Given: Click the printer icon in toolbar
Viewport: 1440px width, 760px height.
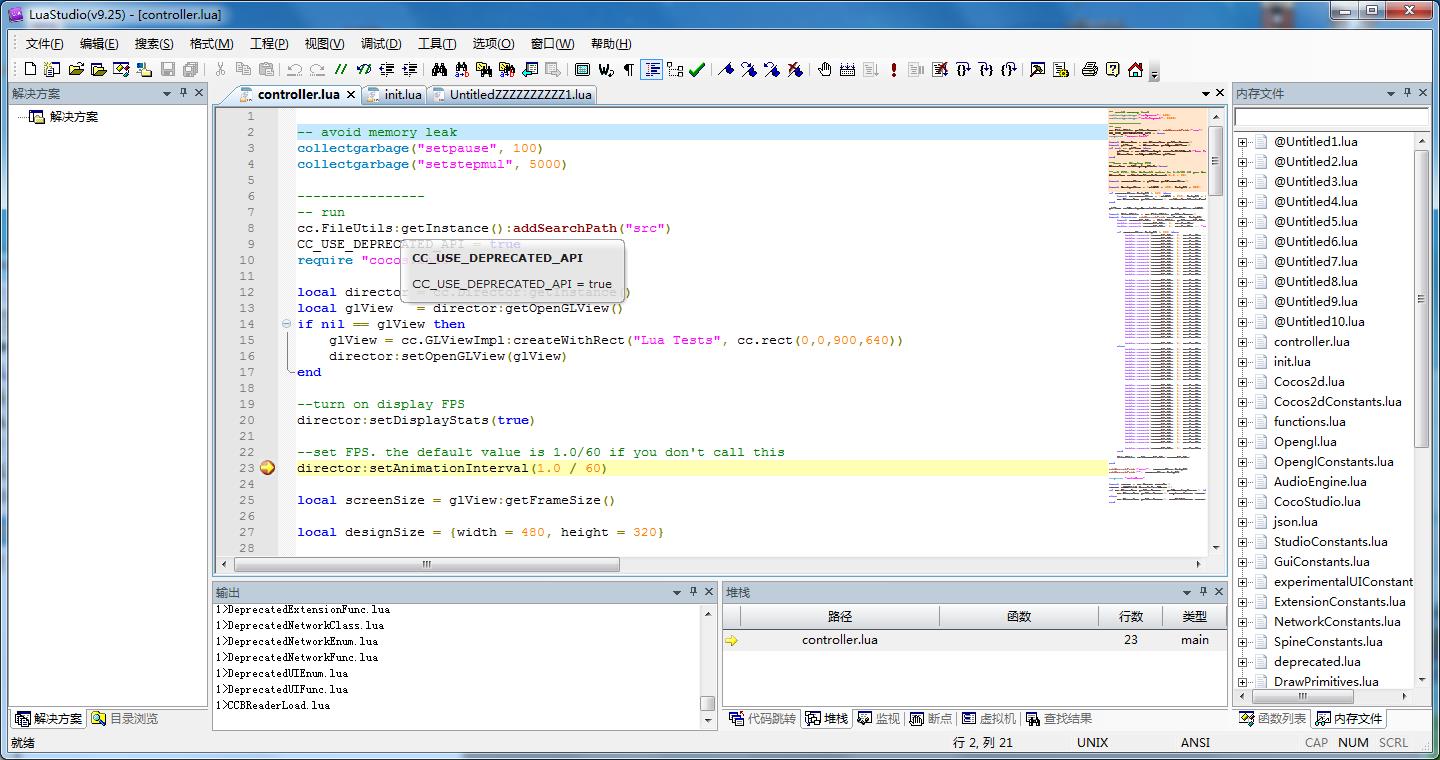Looking at the screenshot, I should coord(1090,69).
